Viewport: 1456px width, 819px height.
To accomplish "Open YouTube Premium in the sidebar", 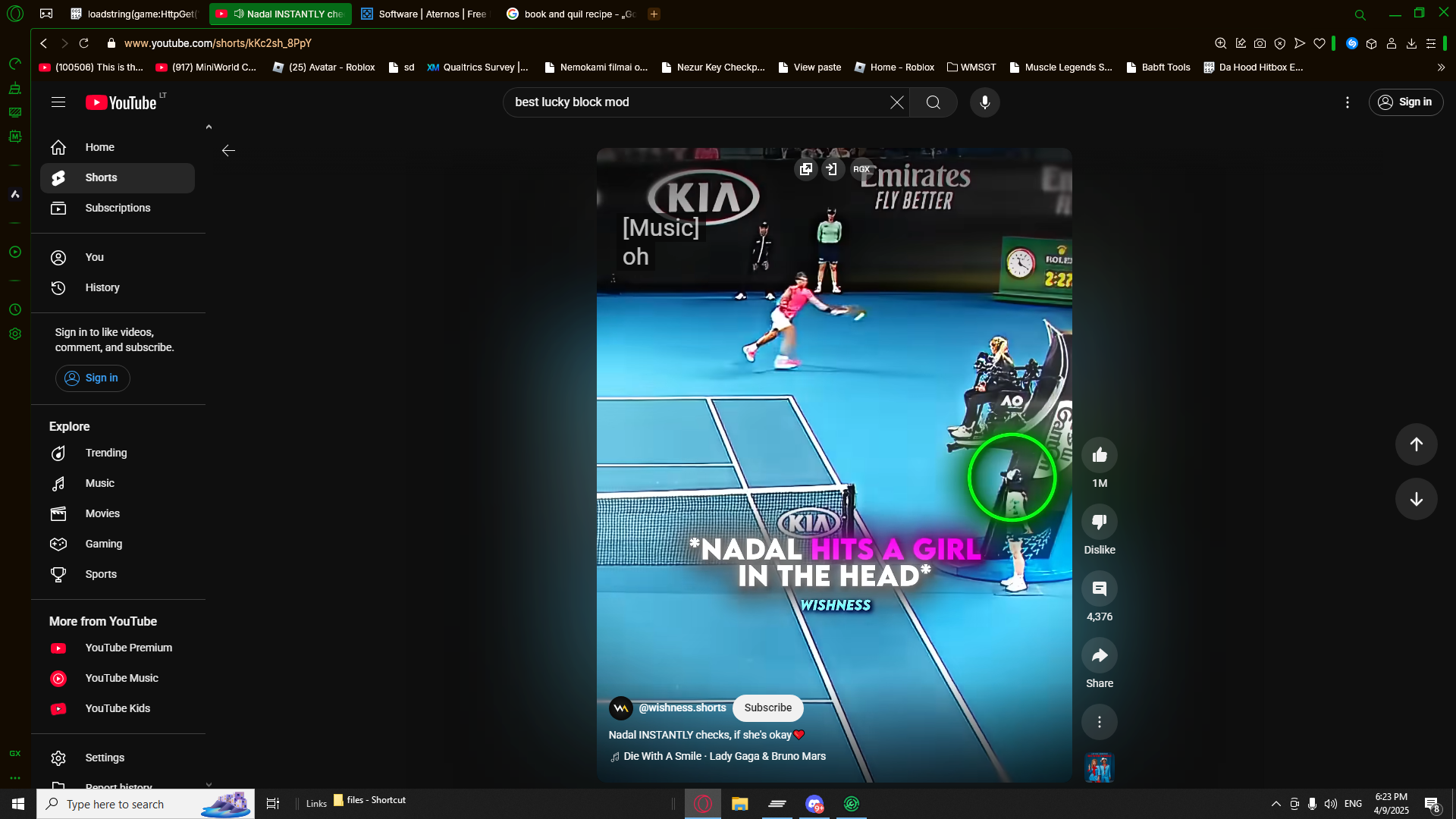I will tap(118, 648).
